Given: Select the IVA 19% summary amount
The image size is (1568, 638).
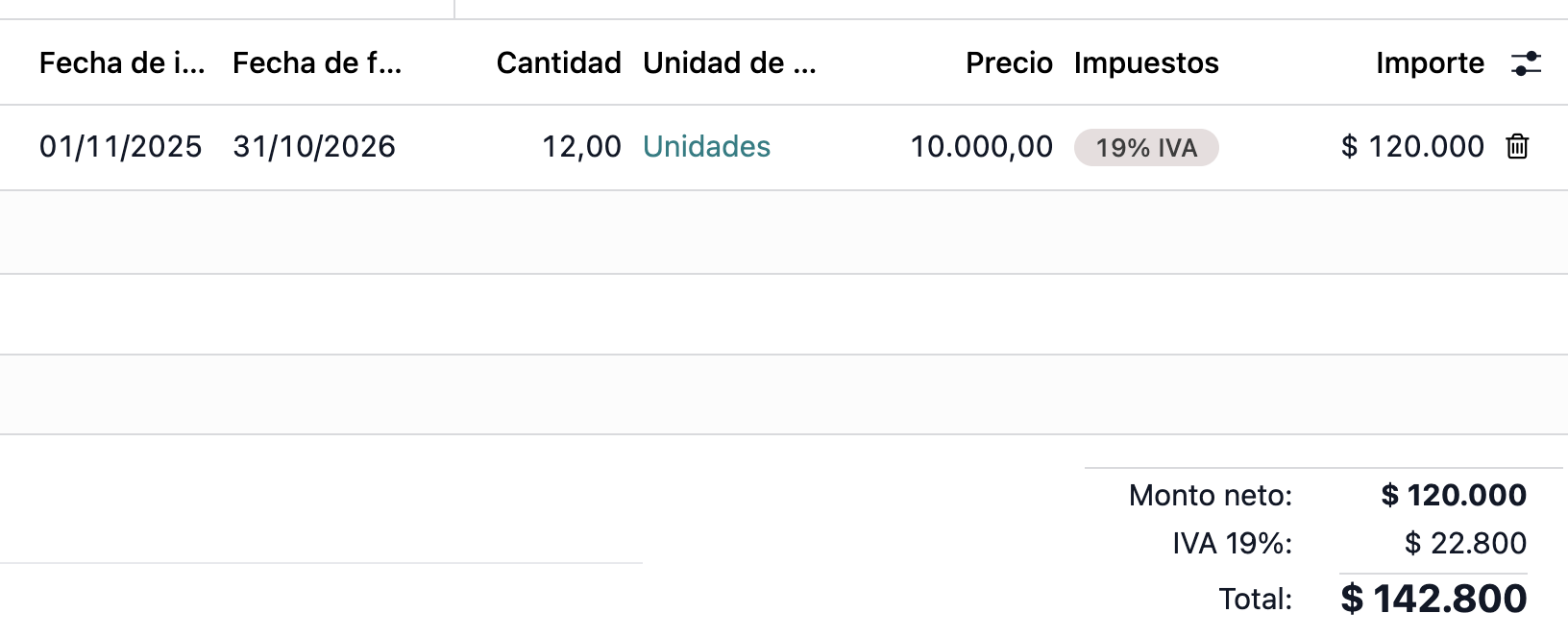Looking at the screenshot, I should click(1467, 542).
